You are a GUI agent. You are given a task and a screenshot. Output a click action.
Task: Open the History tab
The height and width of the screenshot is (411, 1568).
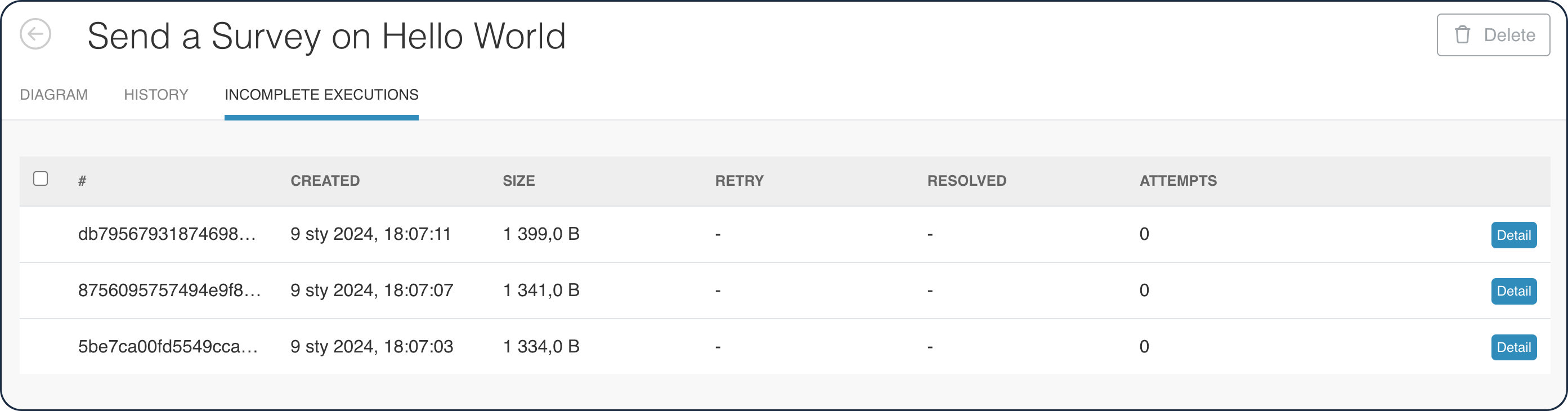(x=156, y=95)
